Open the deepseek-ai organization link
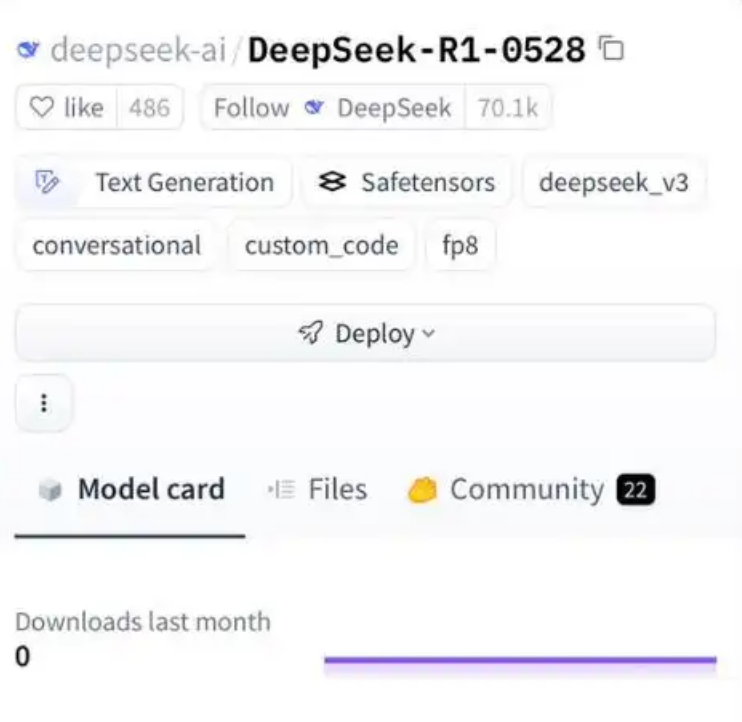Image resolution: width=742 pixels, height=722 pixels. click(x=138, y=50)
